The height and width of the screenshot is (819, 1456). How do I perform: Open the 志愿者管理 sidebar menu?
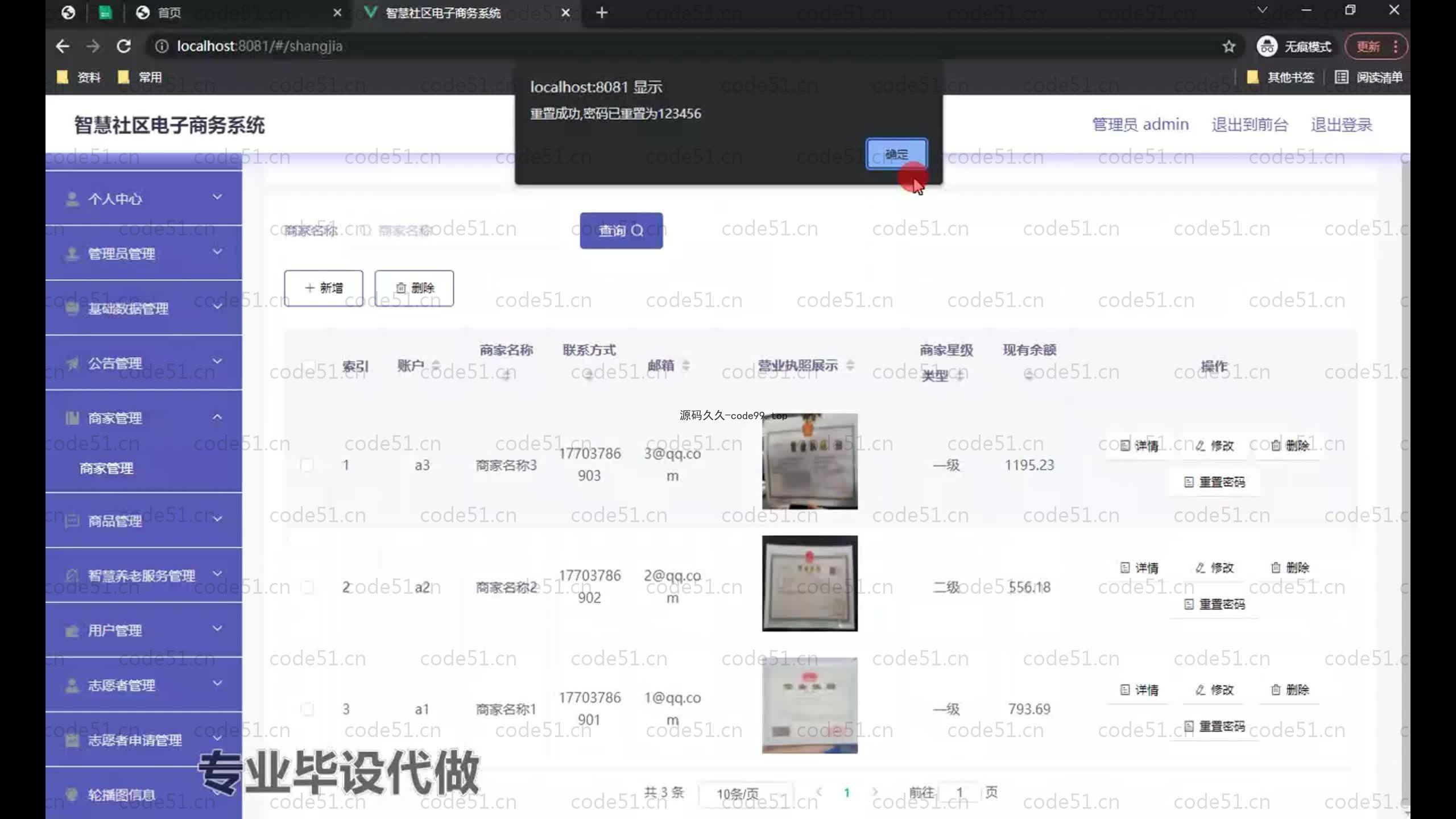[x=144, y=685]
